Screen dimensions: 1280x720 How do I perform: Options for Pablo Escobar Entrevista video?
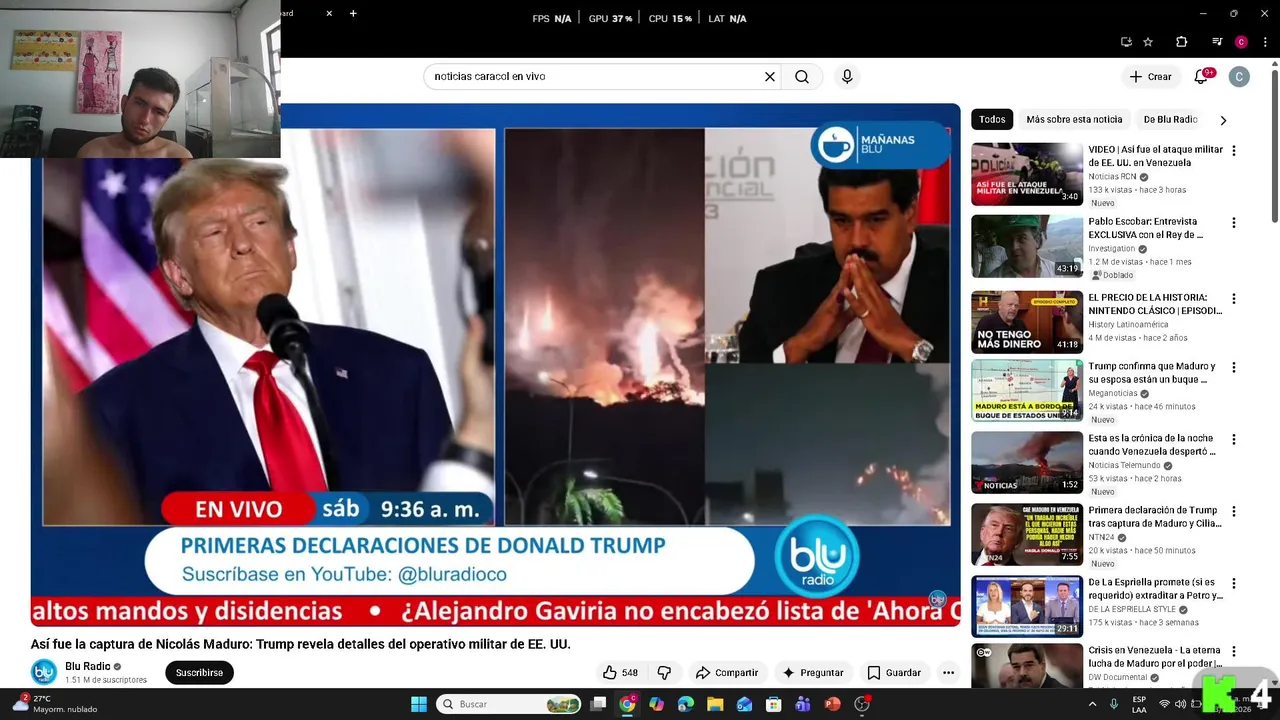coord(1233,223)
